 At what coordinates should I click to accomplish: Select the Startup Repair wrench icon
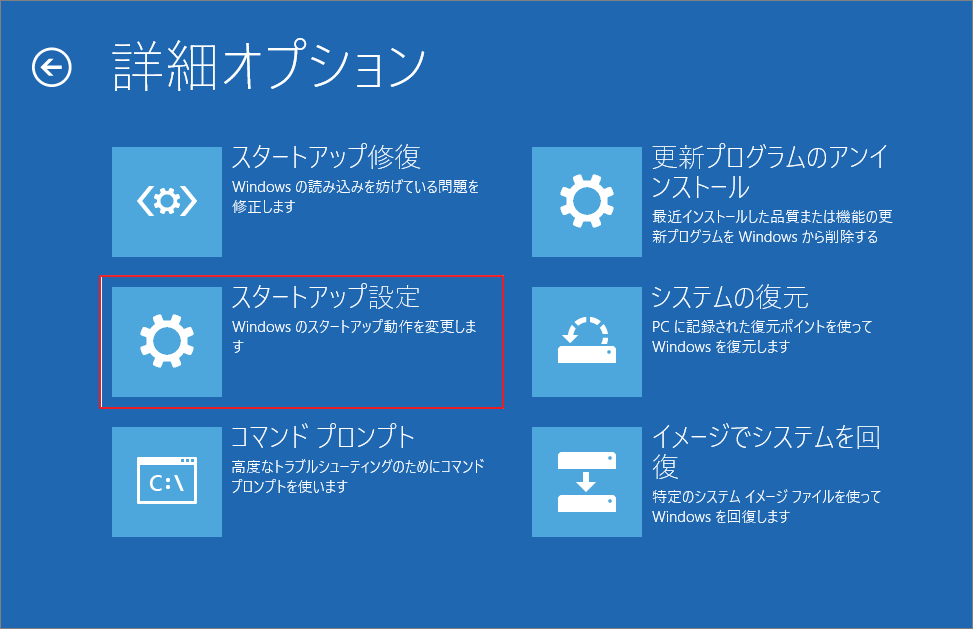tap(166, 202)
